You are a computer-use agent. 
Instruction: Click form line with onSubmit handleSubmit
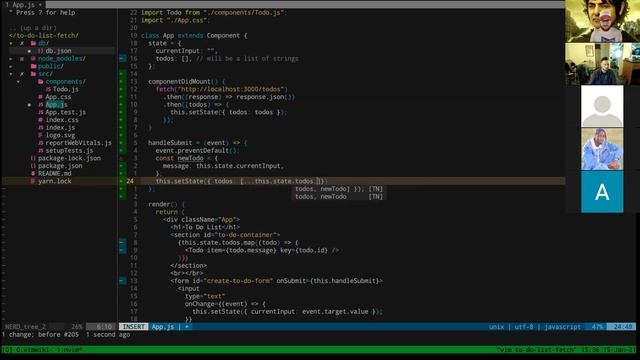click(x=276, y=281)
